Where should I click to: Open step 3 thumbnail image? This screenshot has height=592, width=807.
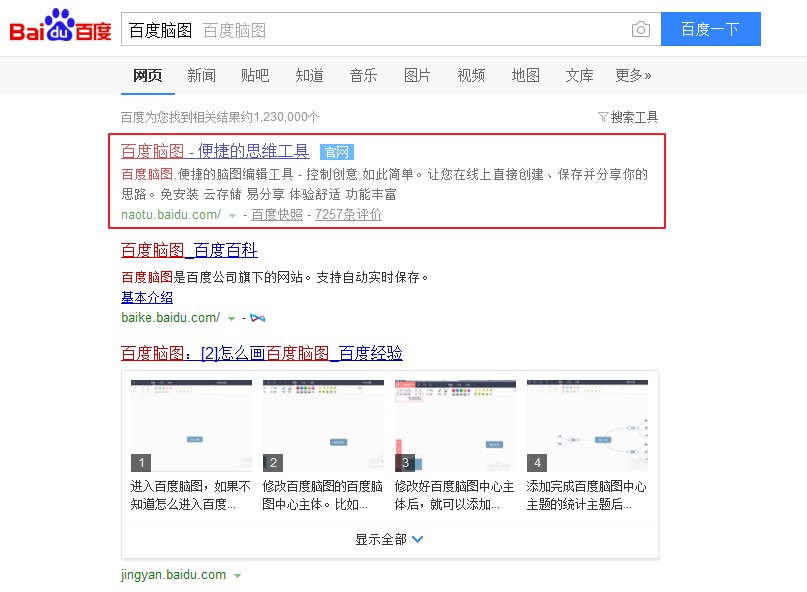pos(455,426)
